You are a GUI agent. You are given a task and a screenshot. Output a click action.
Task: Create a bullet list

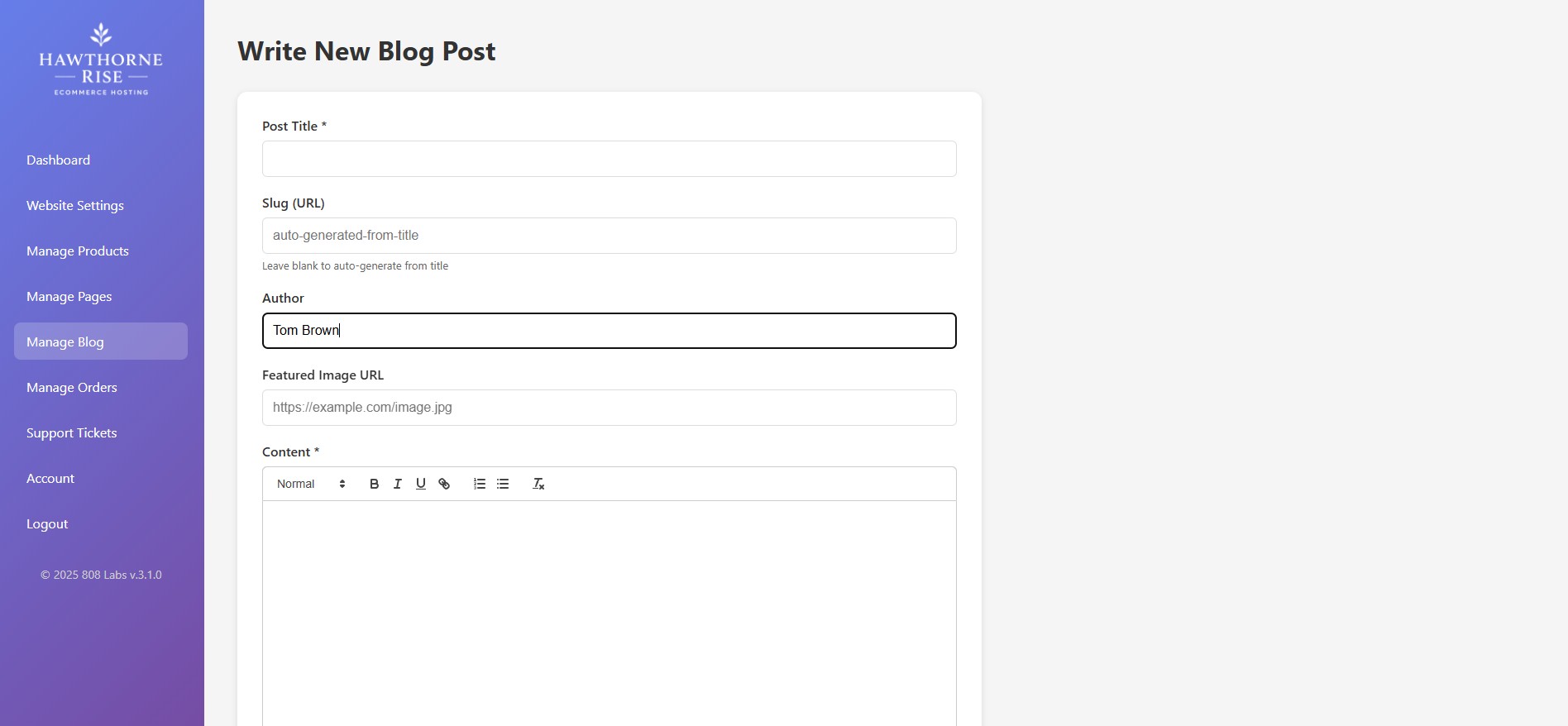(502, 484)
